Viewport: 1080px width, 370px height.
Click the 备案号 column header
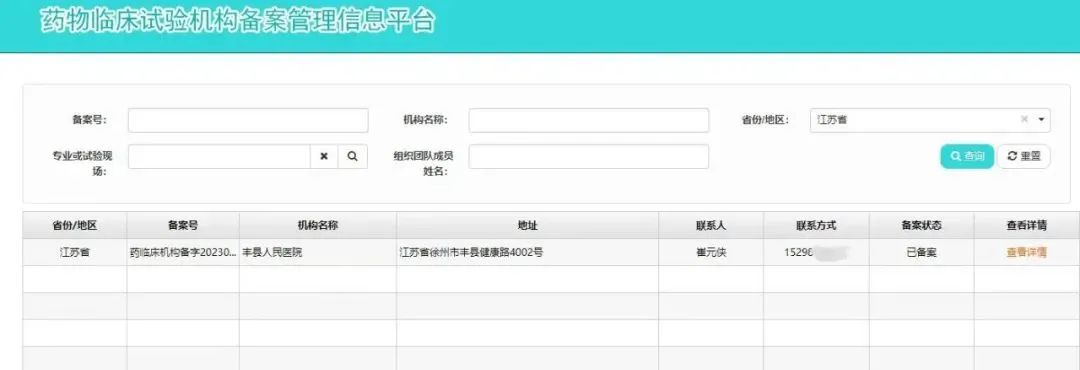[x=183, y=225]
